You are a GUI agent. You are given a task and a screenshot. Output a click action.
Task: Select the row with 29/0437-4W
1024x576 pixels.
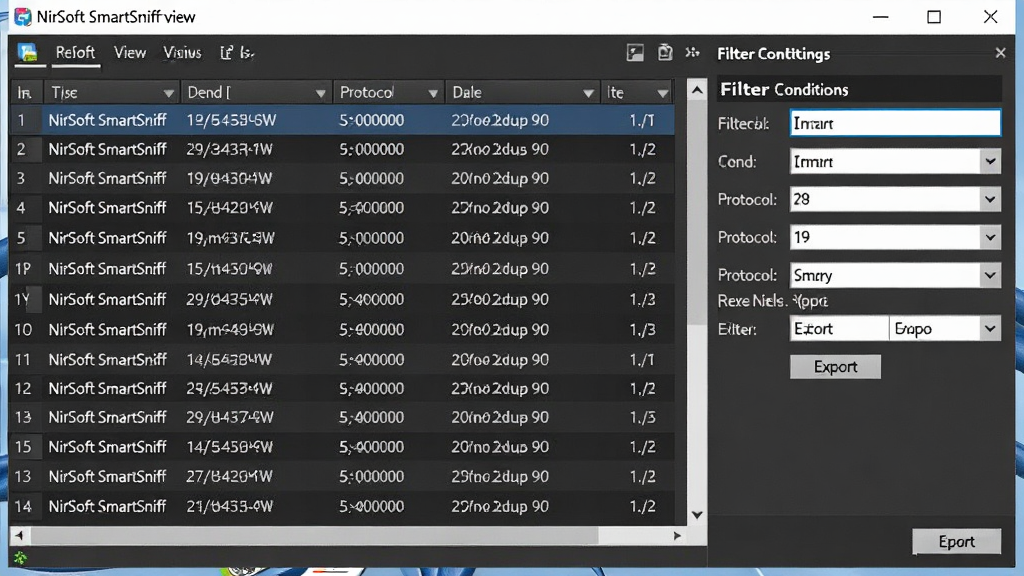point(342,417)
